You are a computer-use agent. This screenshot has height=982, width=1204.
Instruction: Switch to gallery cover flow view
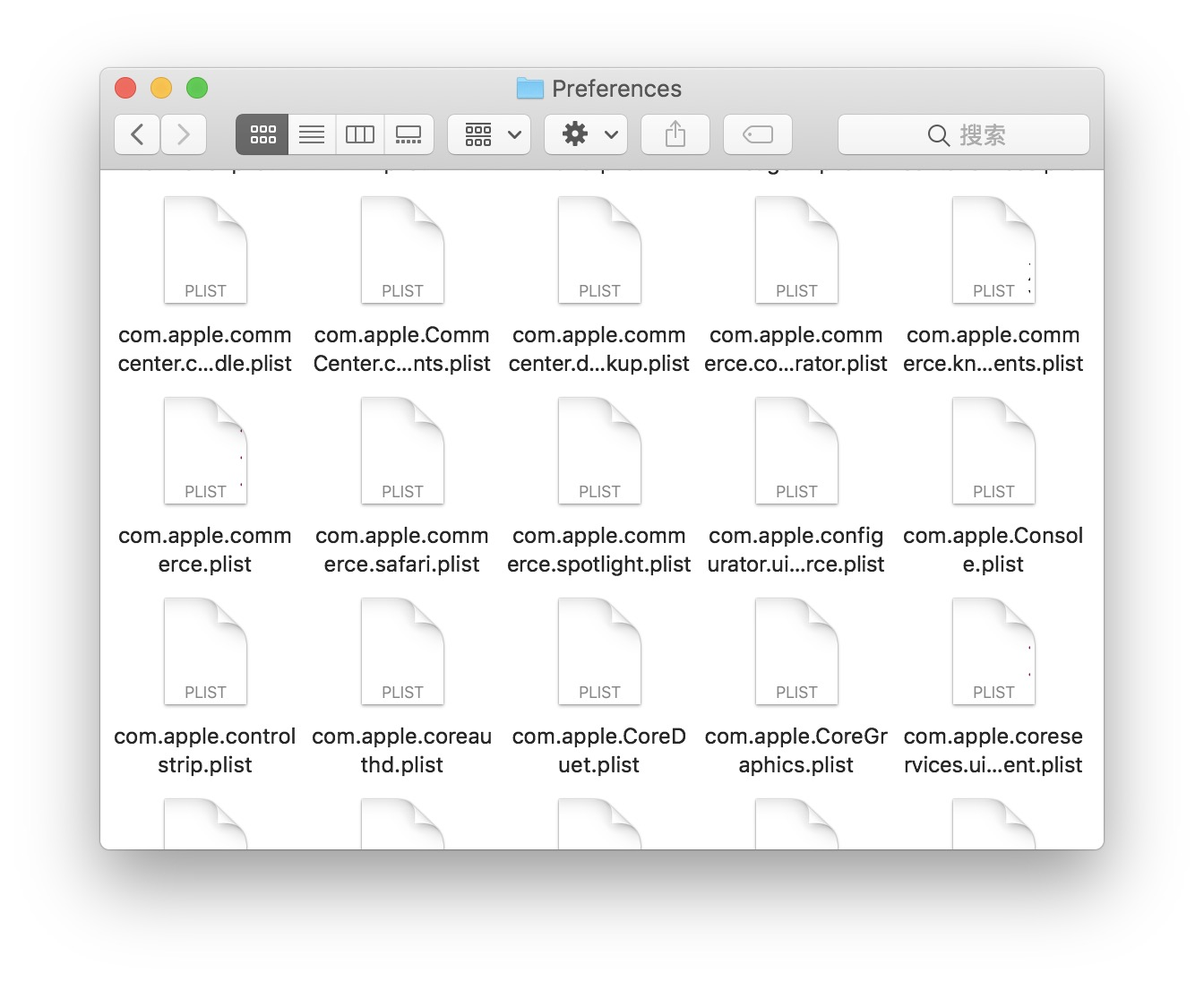(408, 134)
